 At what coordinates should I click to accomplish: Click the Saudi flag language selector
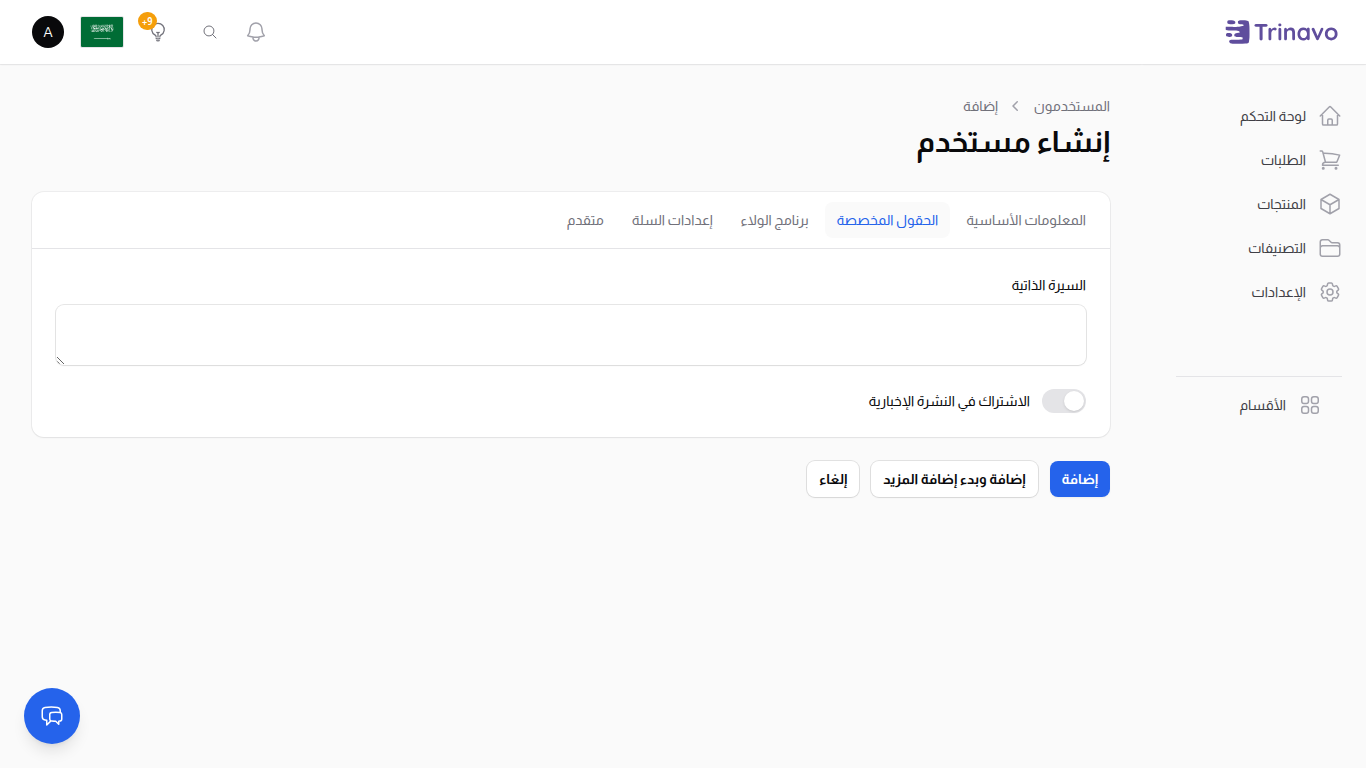pyautogui.click(x=101, y=31)
